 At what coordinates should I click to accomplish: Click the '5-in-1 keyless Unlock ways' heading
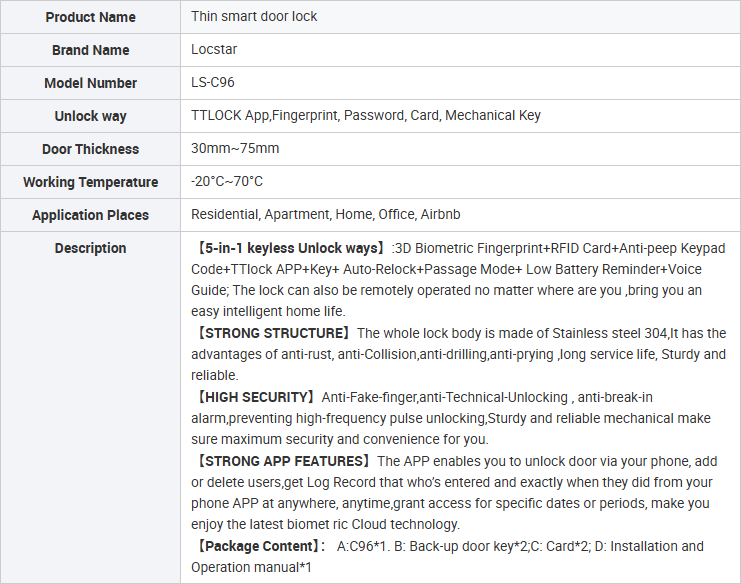[x=291, y=248]
